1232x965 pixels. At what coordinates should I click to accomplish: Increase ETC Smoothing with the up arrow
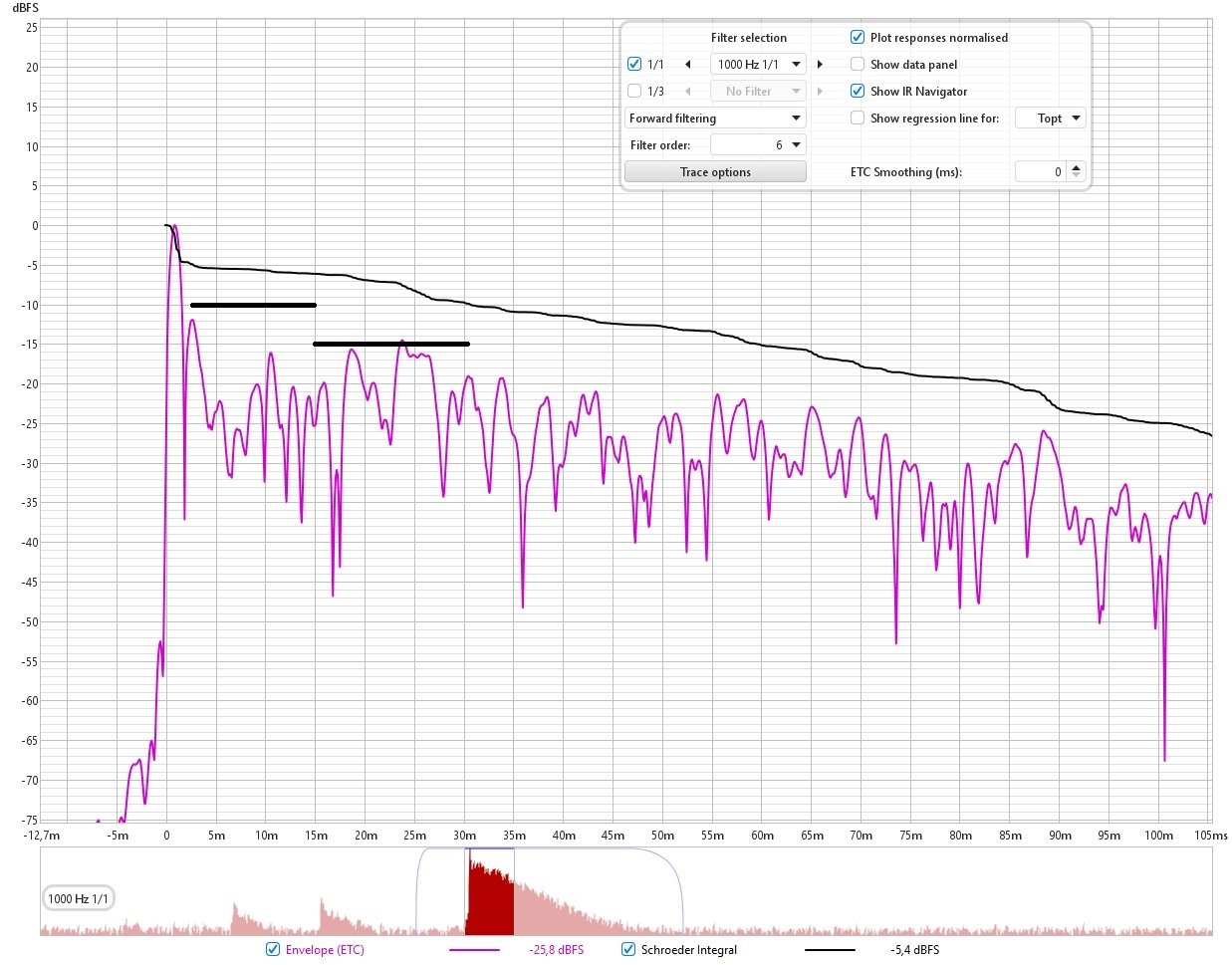click(x=1076, y=167)
